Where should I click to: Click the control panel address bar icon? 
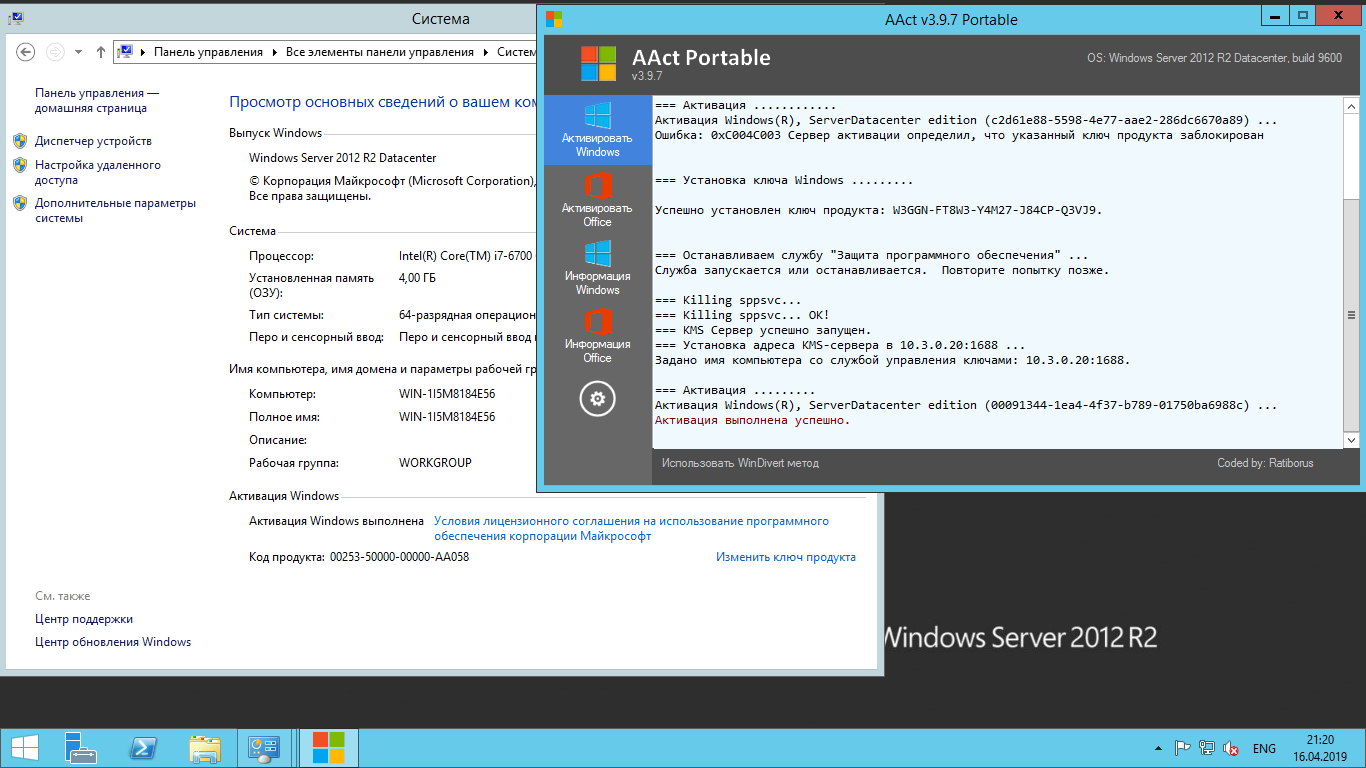[x=127, y=52]
